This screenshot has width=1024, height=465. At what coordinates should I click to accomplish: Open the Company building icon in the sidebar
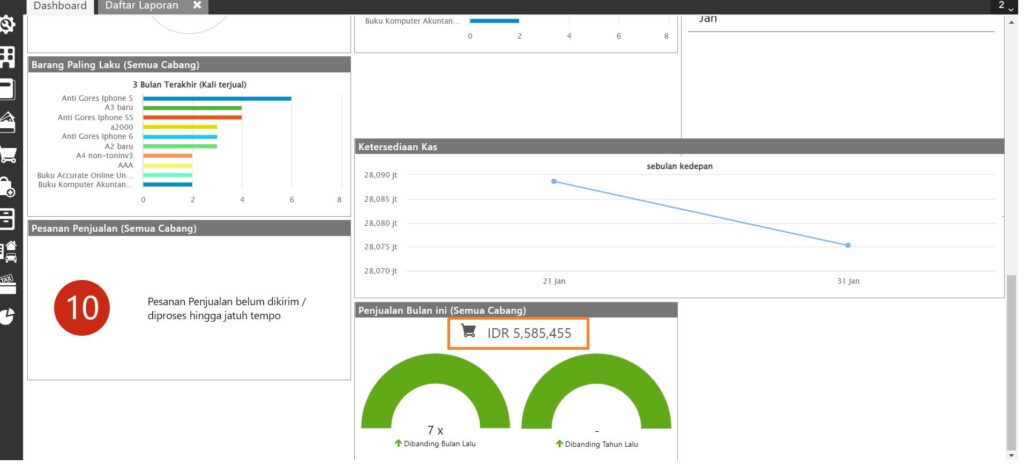[8, 56]
